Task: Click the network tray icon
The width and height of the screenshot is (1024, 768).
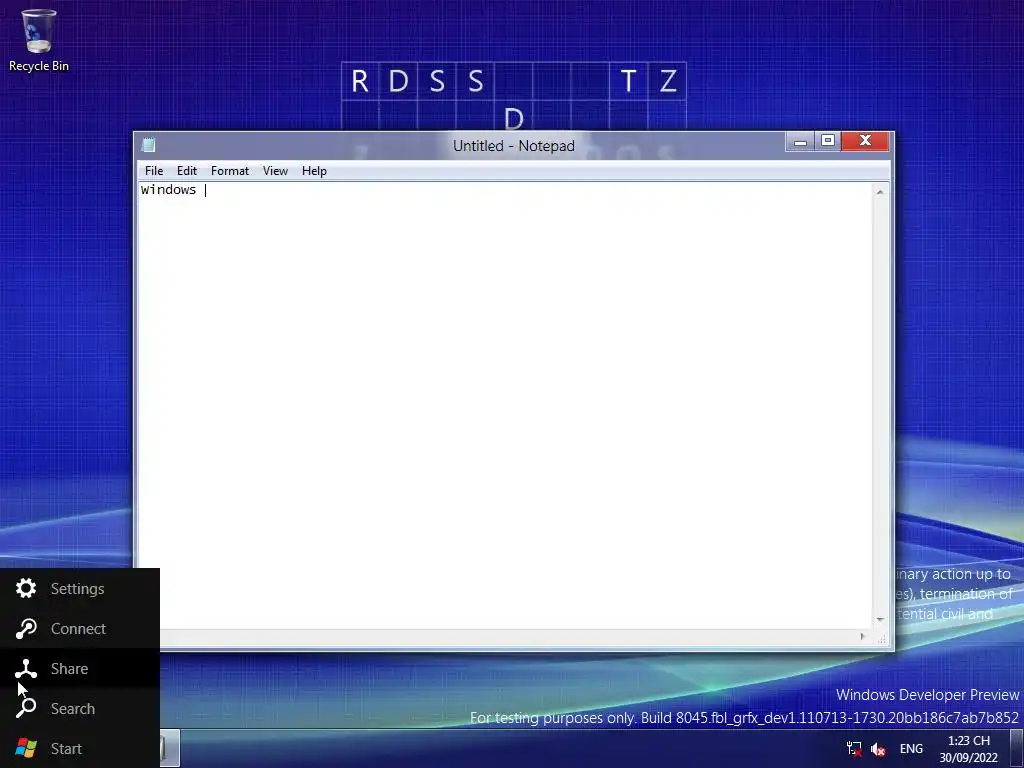Action: 854,748
